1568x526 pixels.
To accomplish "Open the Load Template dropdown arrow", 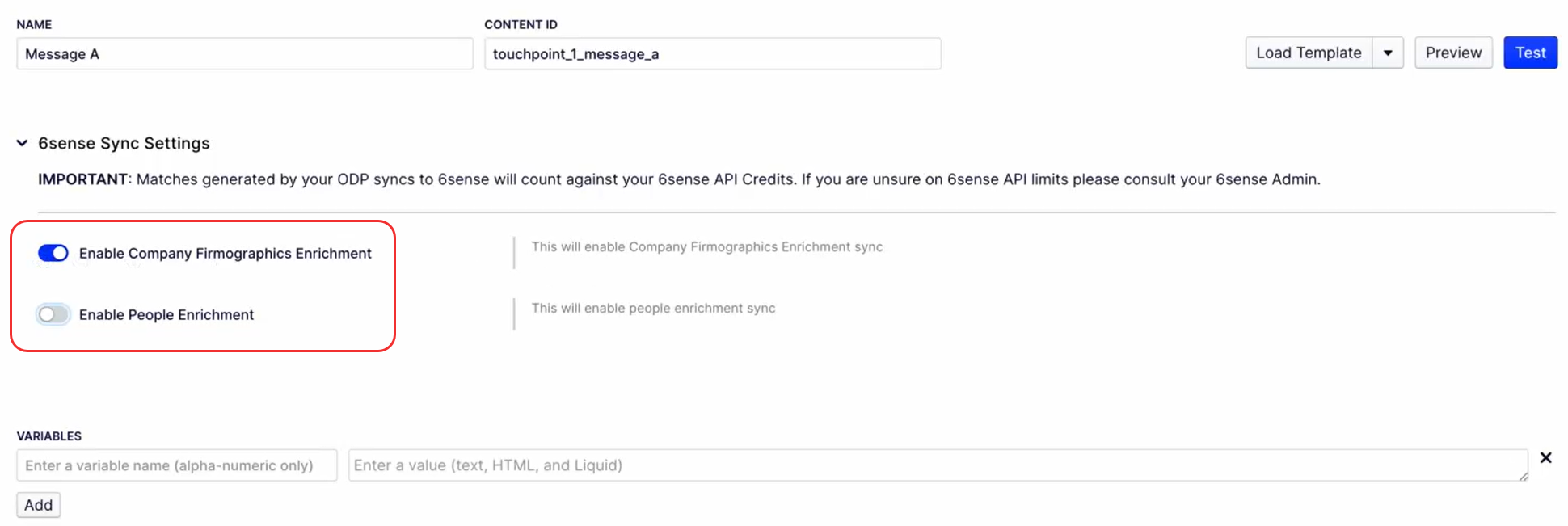I will pos(1388,53).
